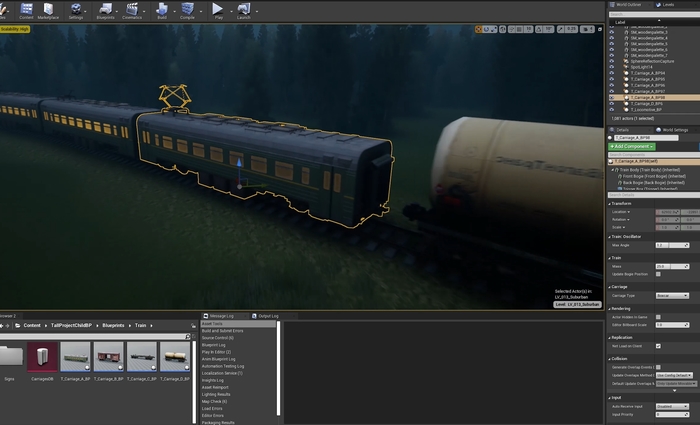The width and height of the screenshot is (700, 425).
Task: Open the Content browser toolbar icon
Action: pos(25,10)
